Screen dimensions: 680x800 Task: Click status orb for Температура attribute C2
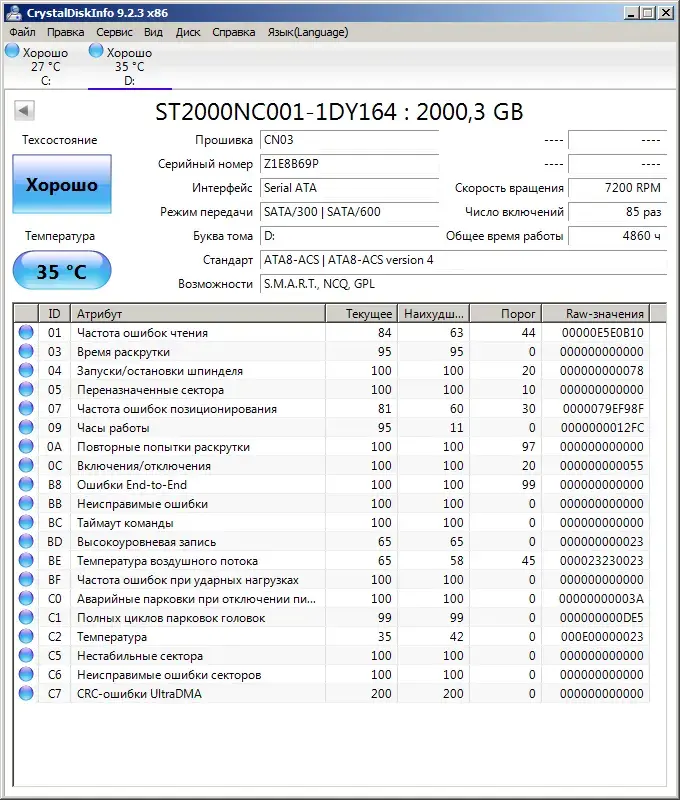pos(26,637)
